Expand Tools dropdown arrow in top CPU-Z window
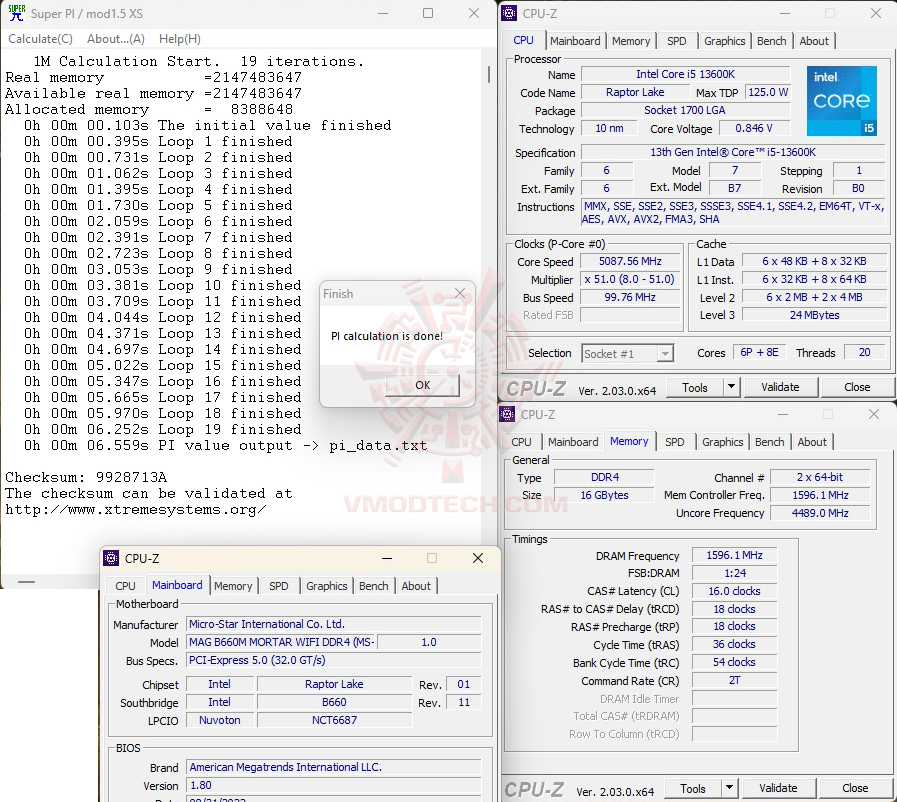 [x=731, y=387]
